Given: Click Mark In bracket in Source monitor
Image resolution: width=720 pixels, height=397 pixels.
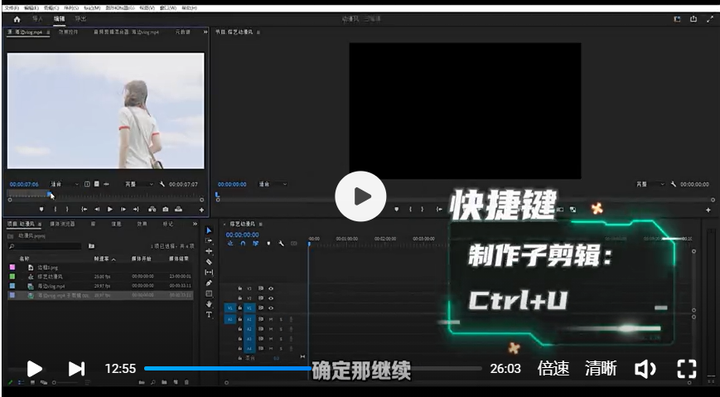Looking at the screenshot, I should point(55,209).
